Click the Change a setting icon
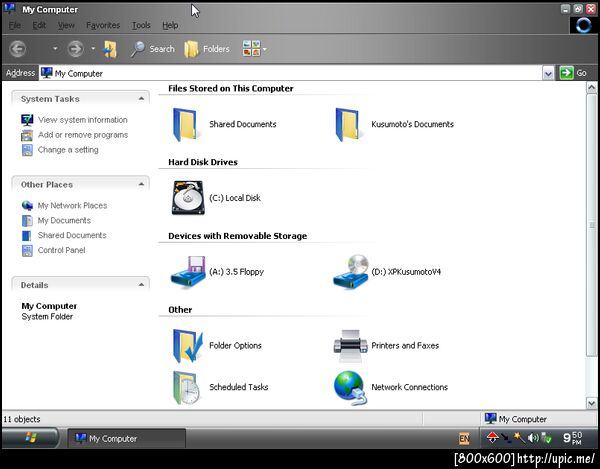Viewport: 600px width, 469px height. [27, 150]
